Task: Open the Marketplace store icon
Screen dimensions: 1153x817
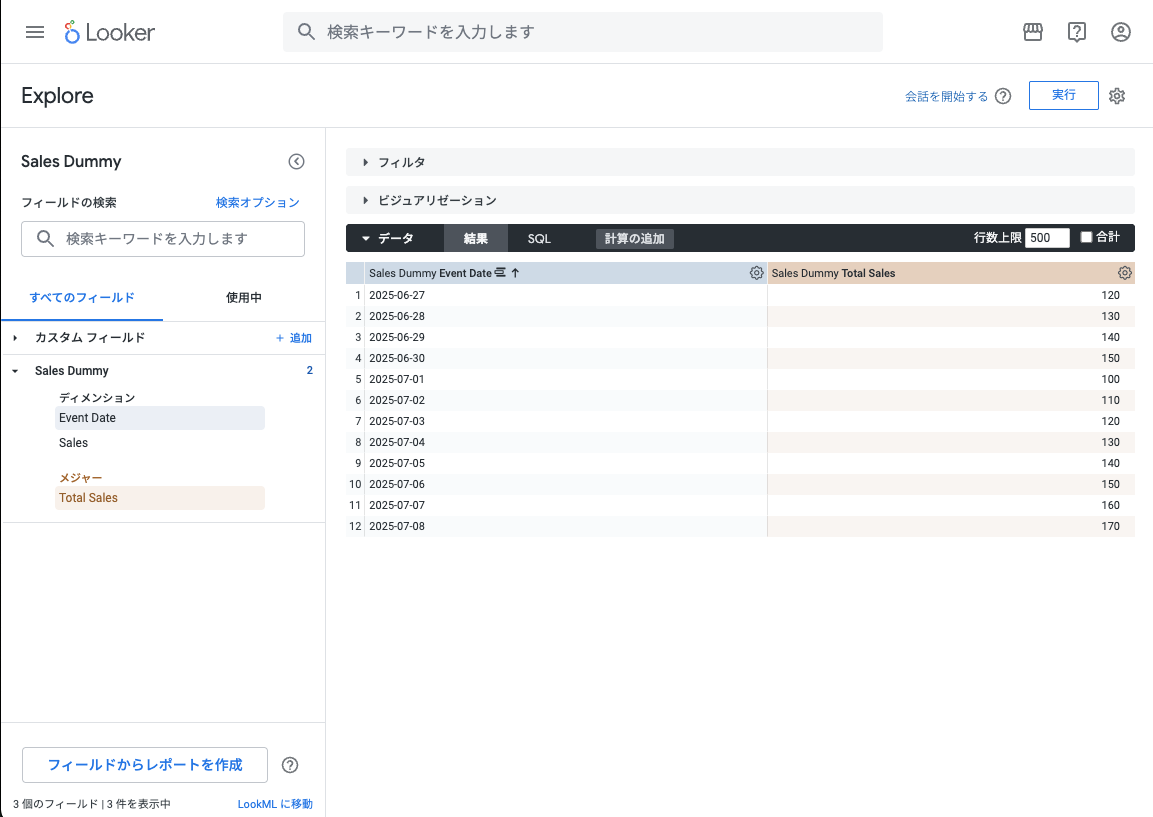Action: (x=1033, y=32)
